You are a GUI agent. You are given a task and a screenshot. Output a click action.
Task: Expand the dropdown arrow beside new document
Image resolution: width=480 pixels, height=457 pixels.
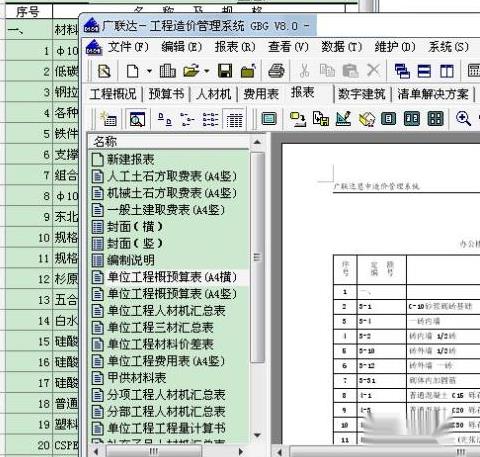tap(149, 71)
